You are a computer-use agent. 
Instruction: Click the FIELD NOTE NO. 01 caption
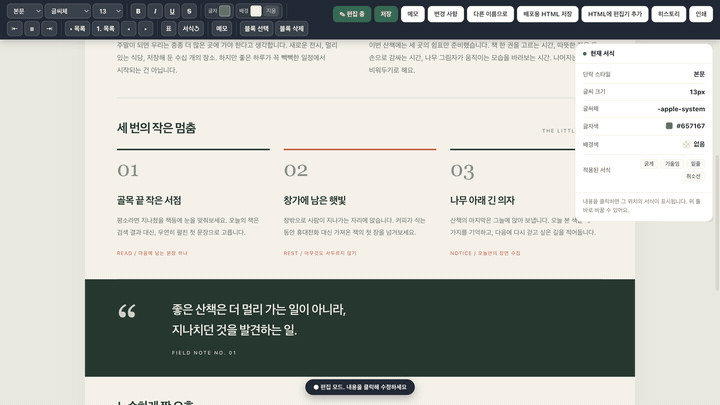point(204,353)
